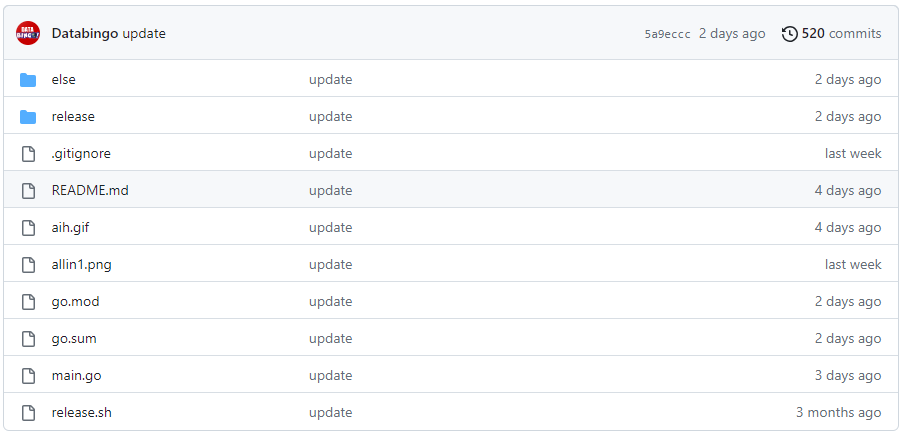904x441 pixels.
Task: Open the release folder name link
Action: point(73,116)
